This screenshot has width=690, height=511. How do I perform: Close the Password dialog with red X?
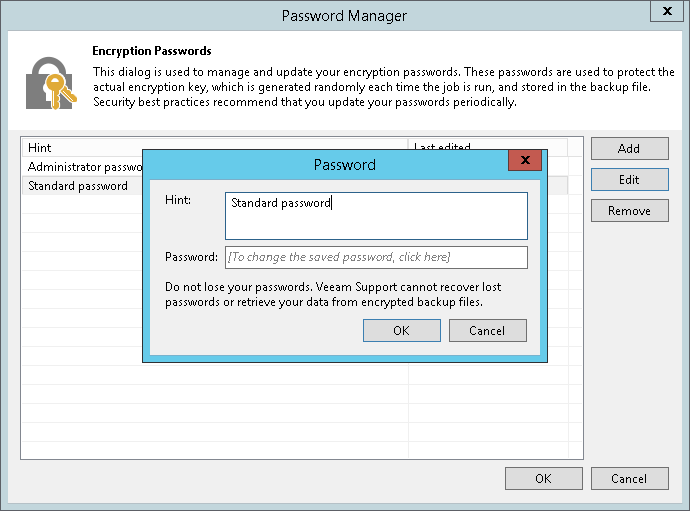tap(525, 162)
